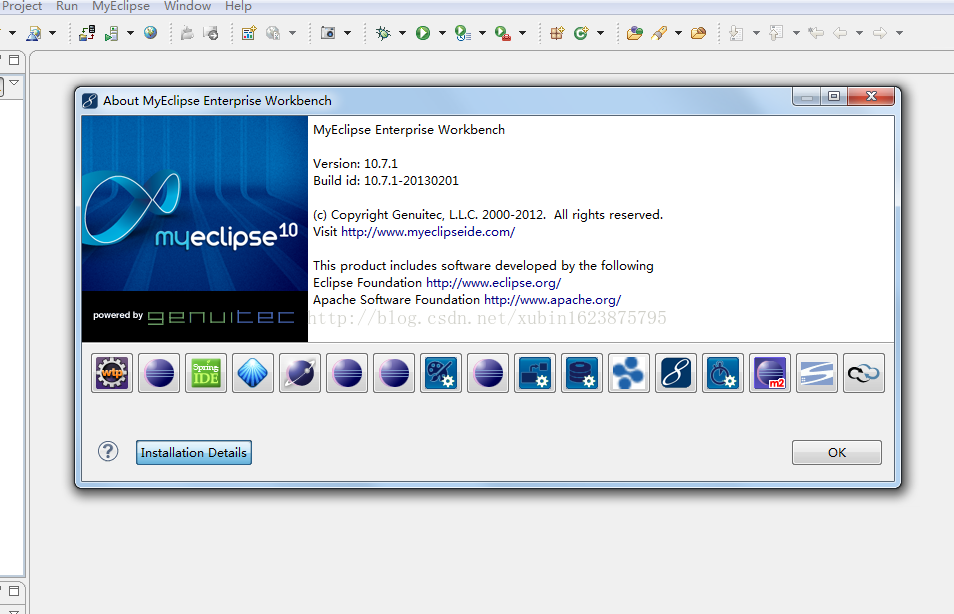Click the New Java Class icon
The image size is (954, 614).
click(x=582, y=33)
